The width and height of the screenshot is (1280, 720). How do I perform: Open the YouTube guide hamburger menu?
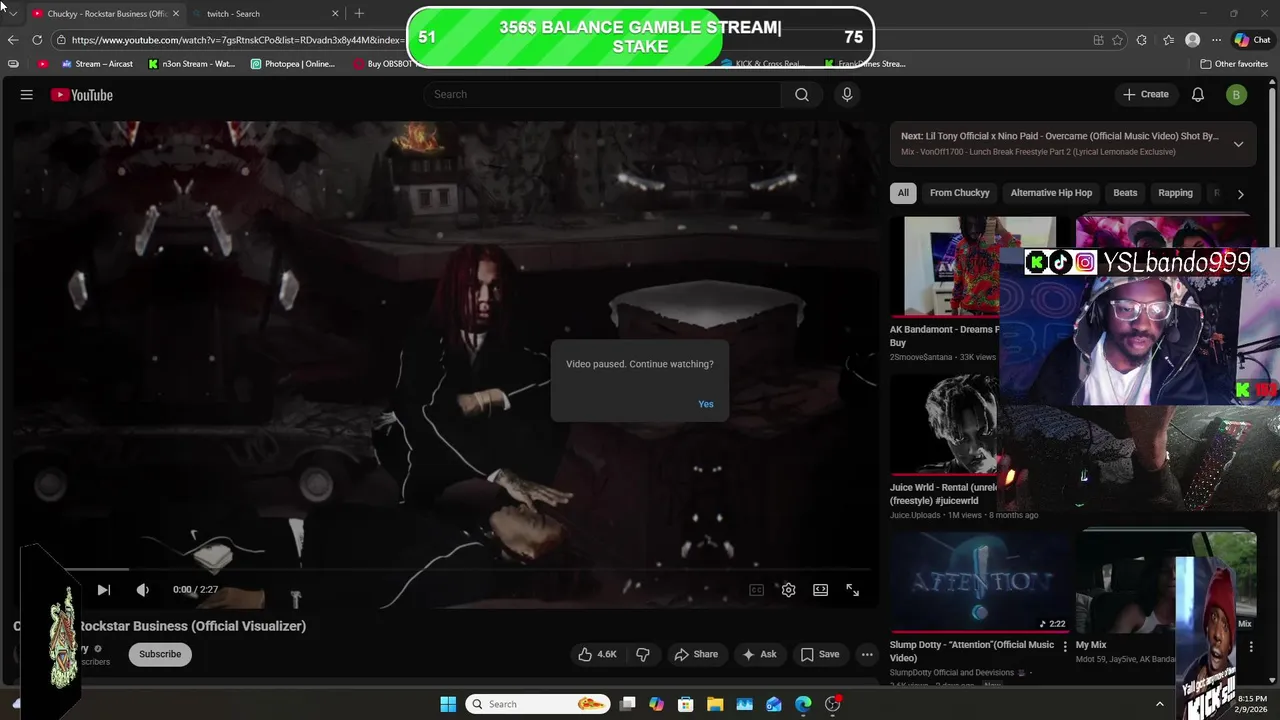coord(27,95)
